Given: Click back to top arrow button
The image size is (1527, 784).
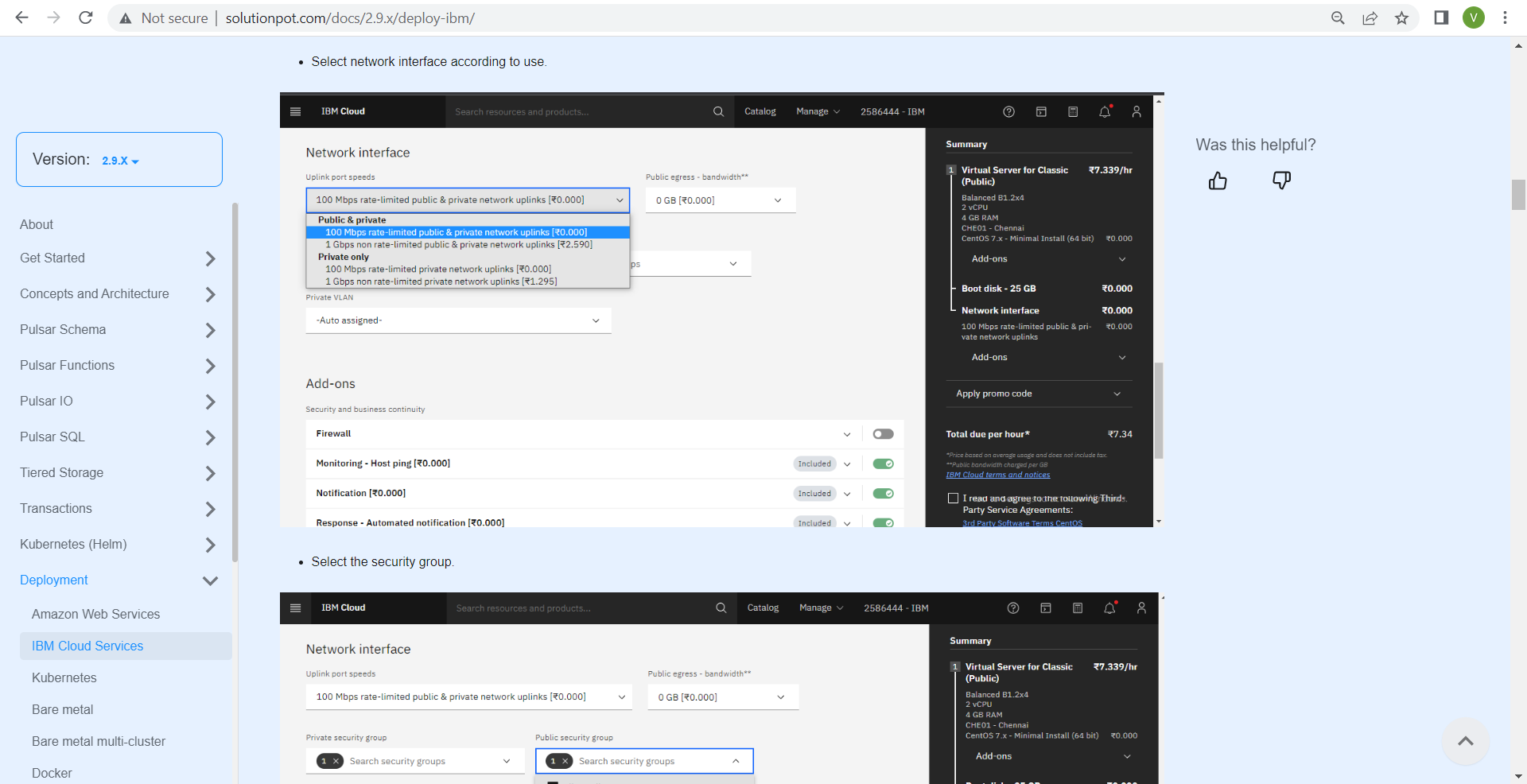Looking at the screenshot, I should pyautogui.click(x=1466, y=741).
